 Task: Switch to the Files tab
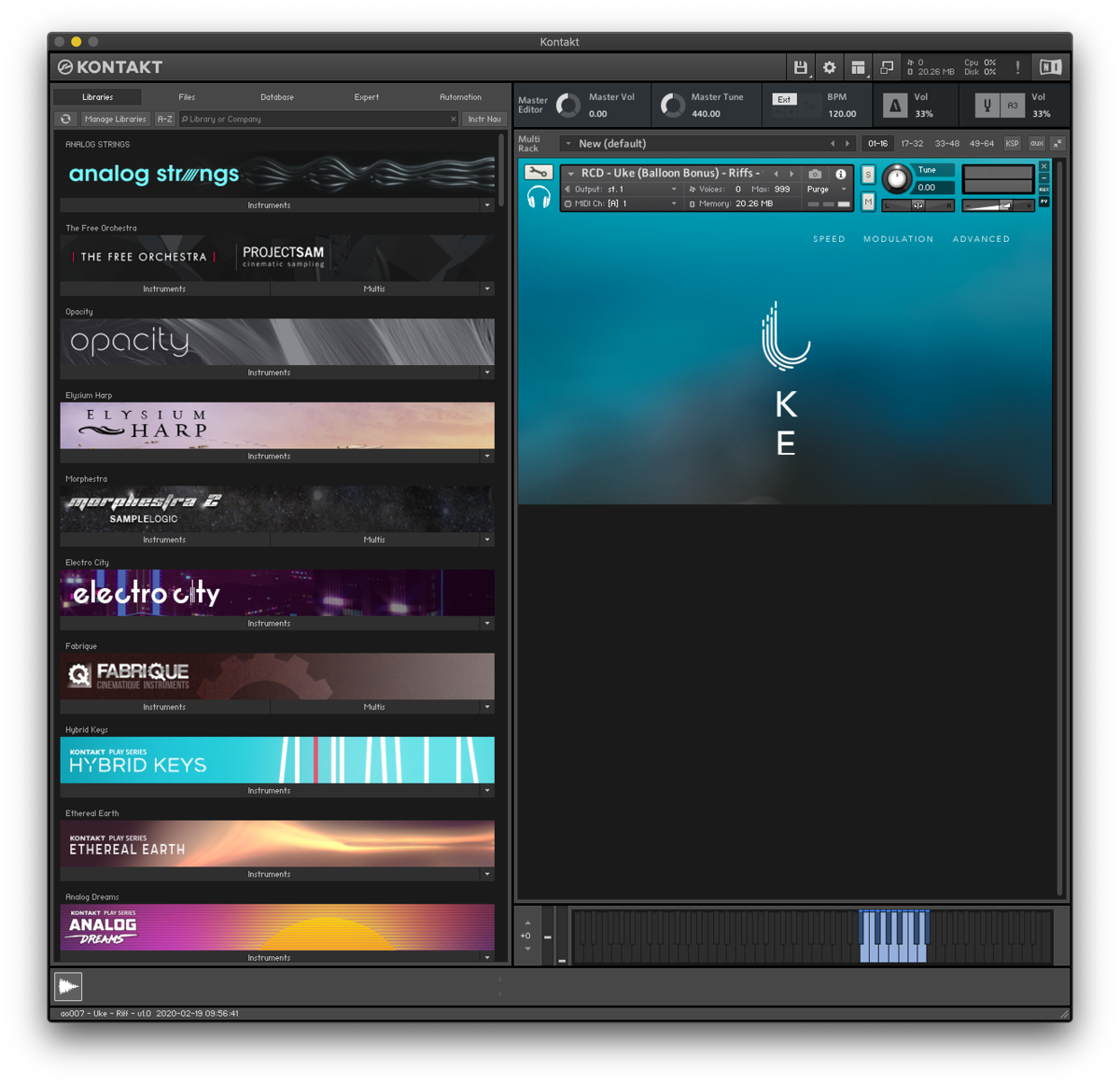click(187, 97)
